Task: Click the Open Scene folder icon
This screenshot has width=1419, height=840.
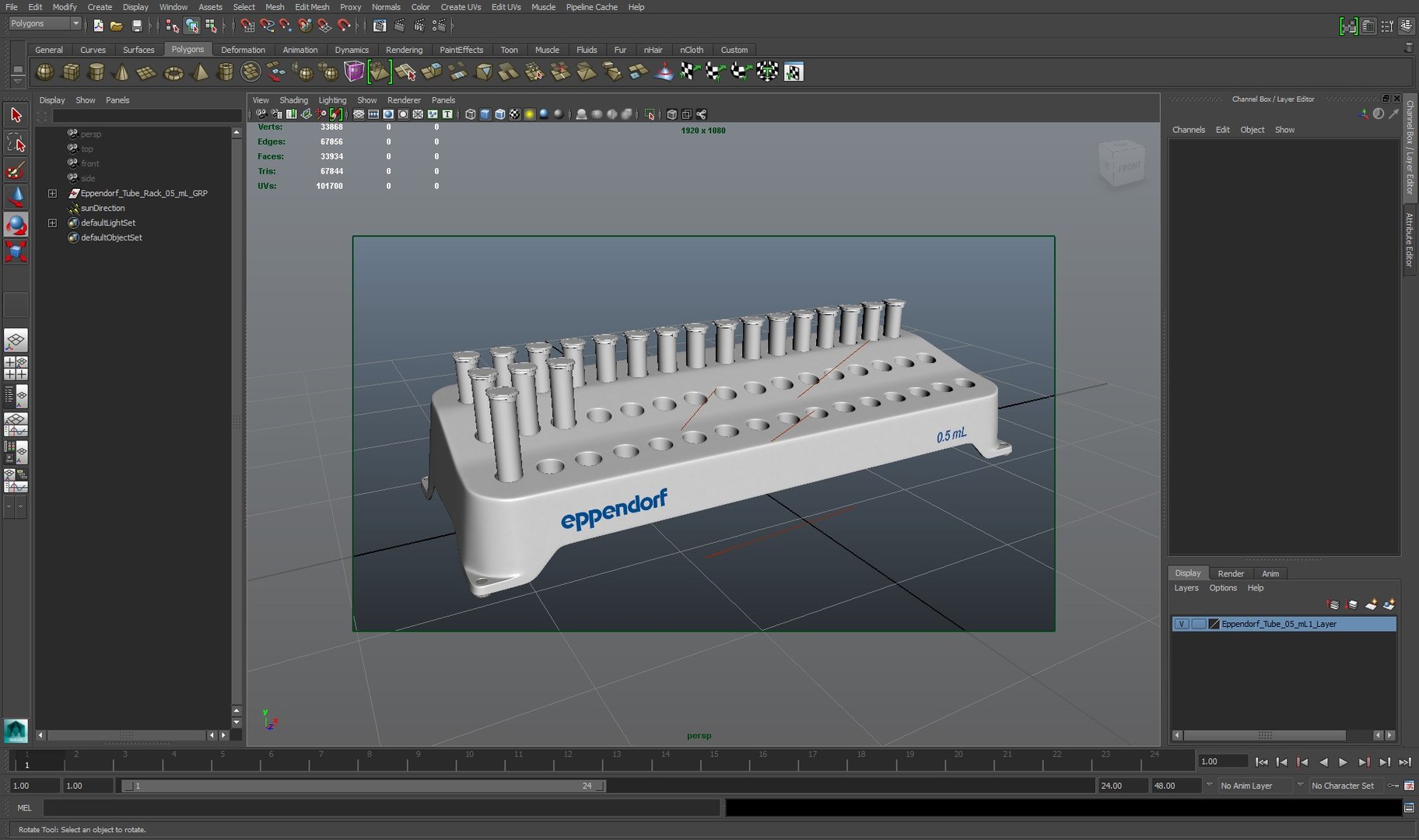Action: point(117,26)
